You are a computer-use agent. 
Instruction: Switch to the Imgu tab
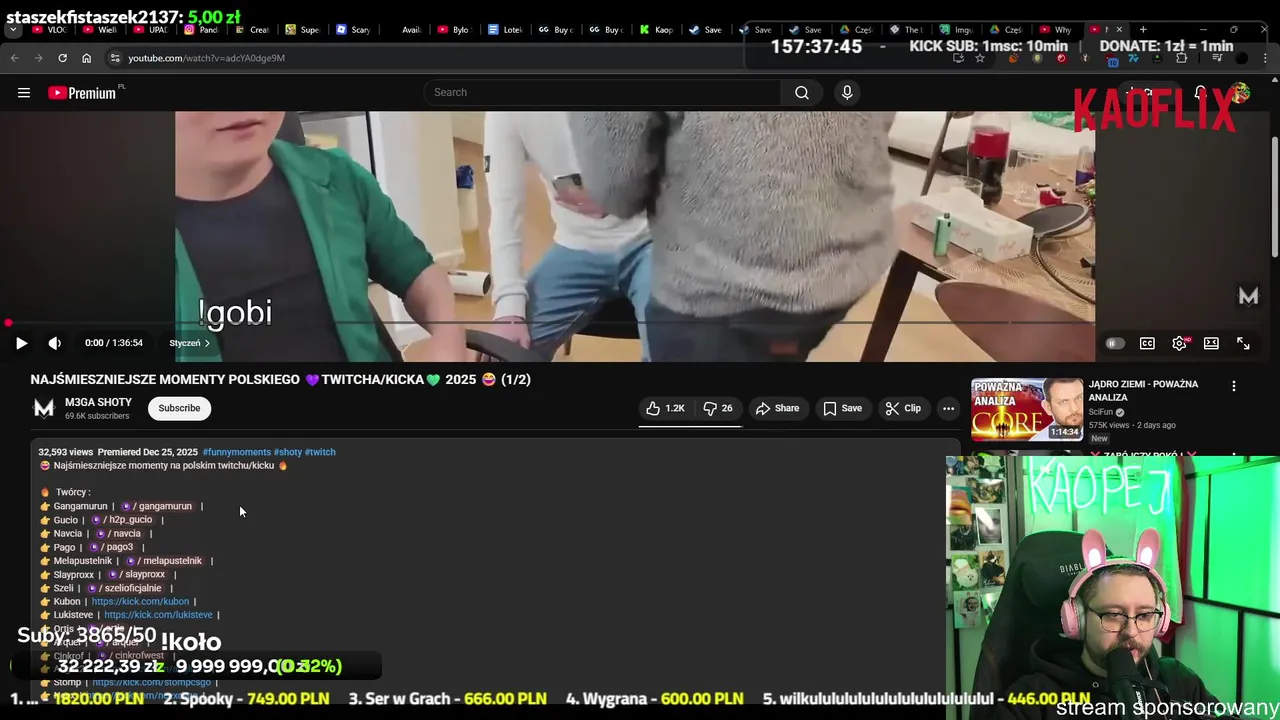pos(957,29)
